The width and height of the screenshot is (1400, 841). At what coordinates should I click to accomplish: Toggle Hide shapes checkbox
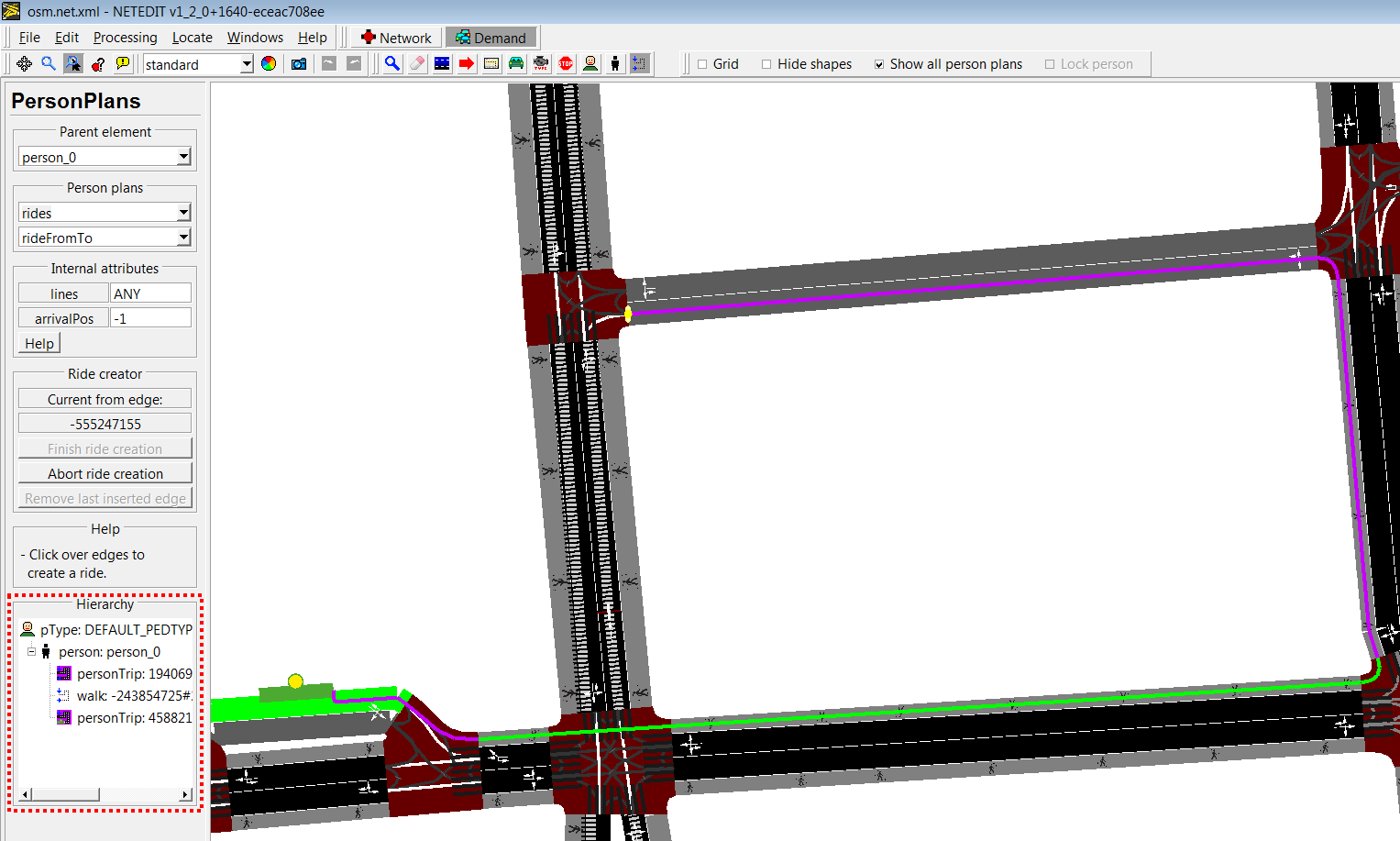click(766, 64)
